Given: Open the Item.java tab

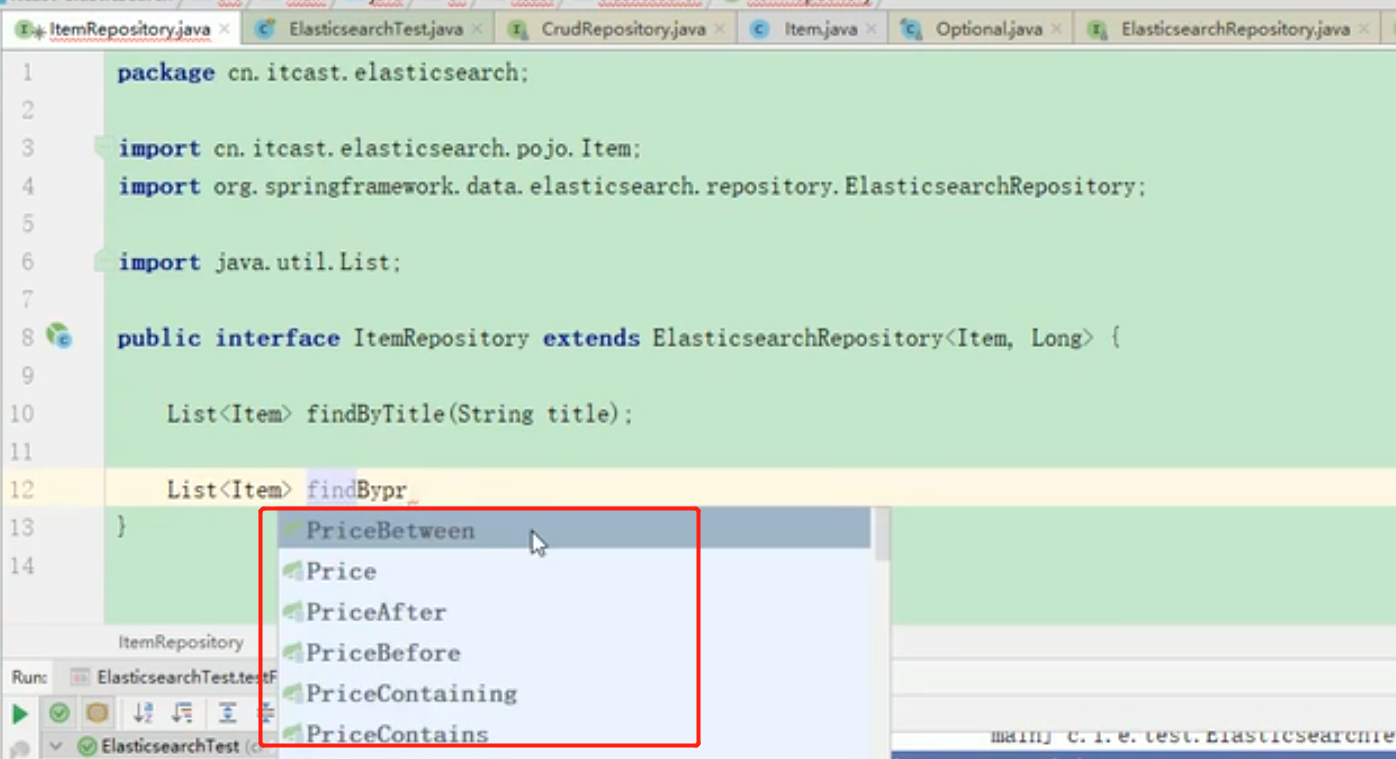Looking at the screenshot, I should (x=820, y=29).
